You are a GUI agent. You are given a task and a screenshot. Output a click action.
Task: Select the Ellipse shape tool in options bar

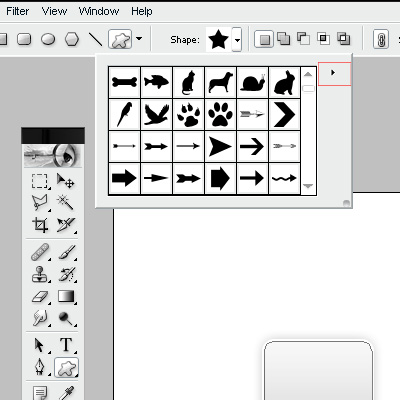tap(48, 39)
